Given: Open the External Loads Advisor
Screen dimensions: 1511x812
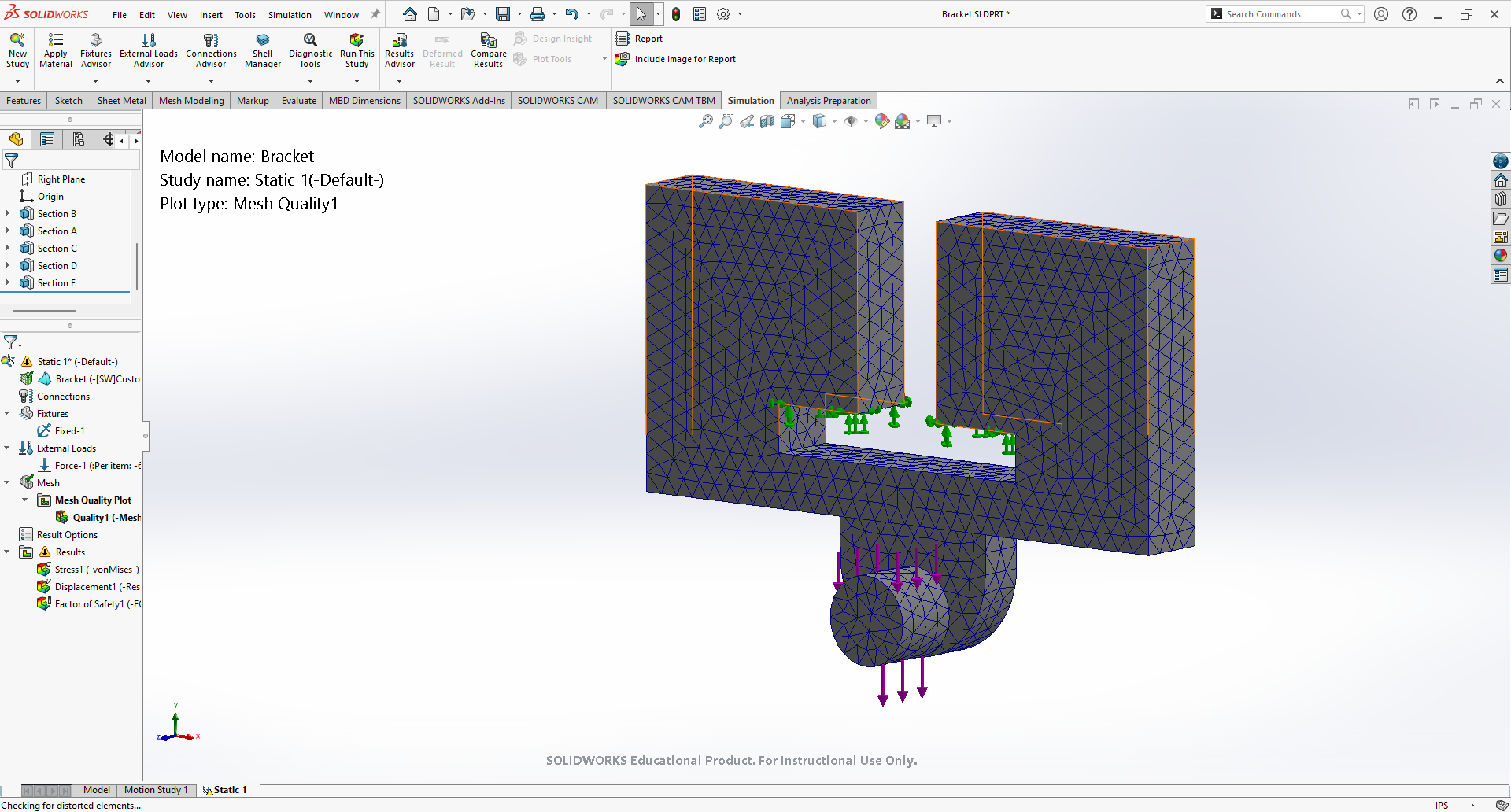Looking at the screenshot, I should [x=149, y=50].
